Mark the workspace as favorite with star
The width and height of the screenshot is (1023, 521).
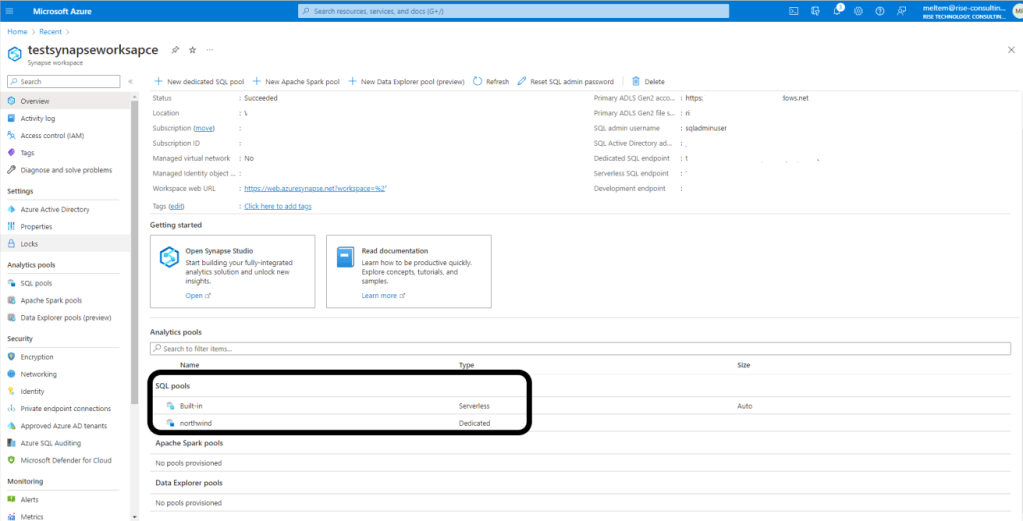[x=193, y=49]
